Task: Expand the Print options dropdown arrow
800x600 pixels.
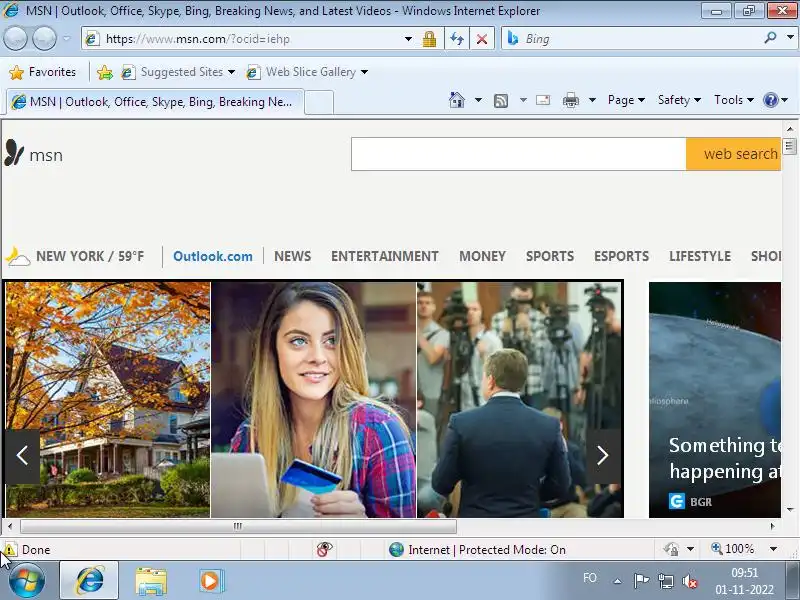Action: [x=592, y=100]
